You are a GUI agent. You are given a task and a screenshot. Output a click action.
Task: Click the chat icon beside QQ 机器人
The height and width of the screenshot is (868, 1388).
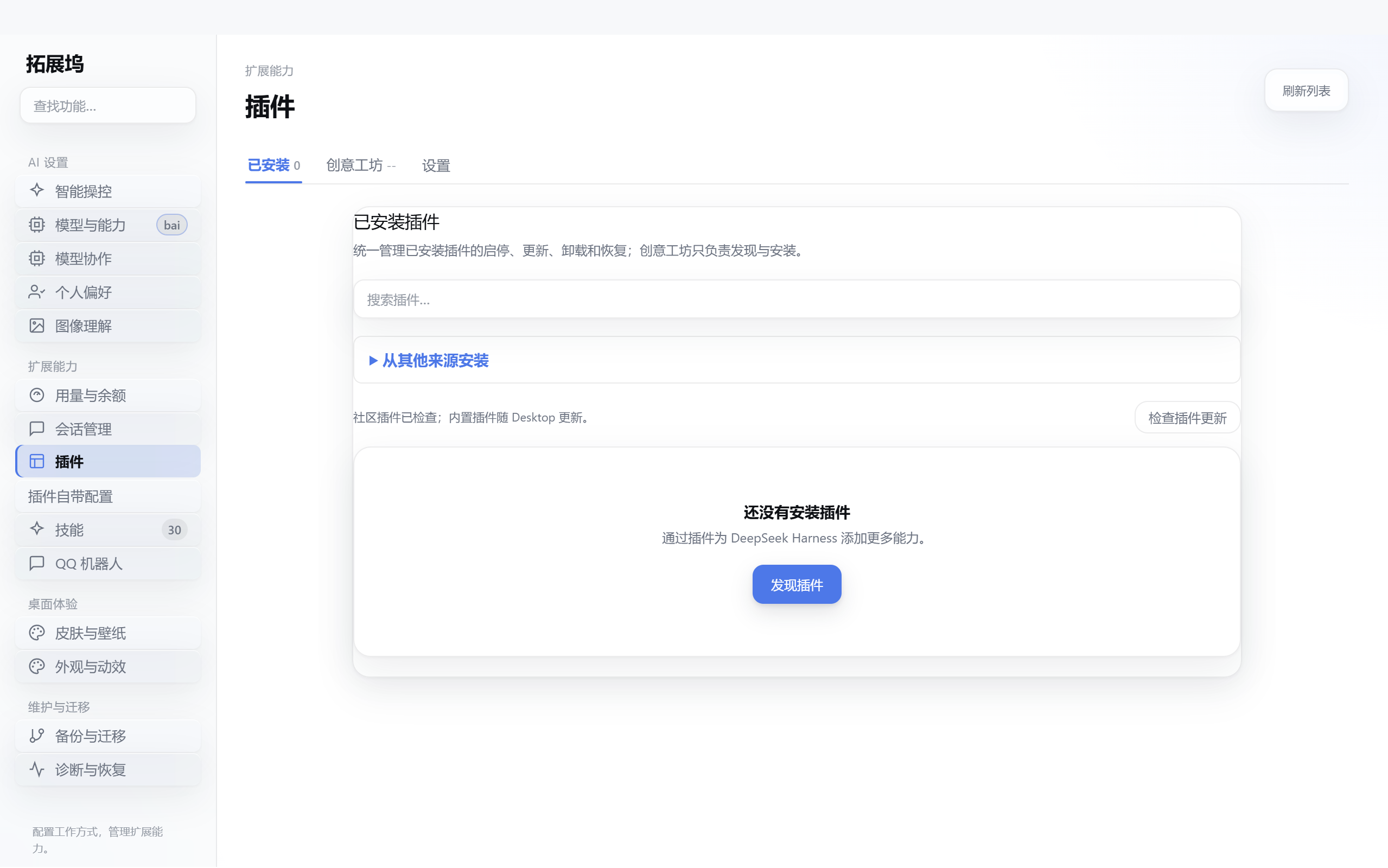tap(37, 563)
